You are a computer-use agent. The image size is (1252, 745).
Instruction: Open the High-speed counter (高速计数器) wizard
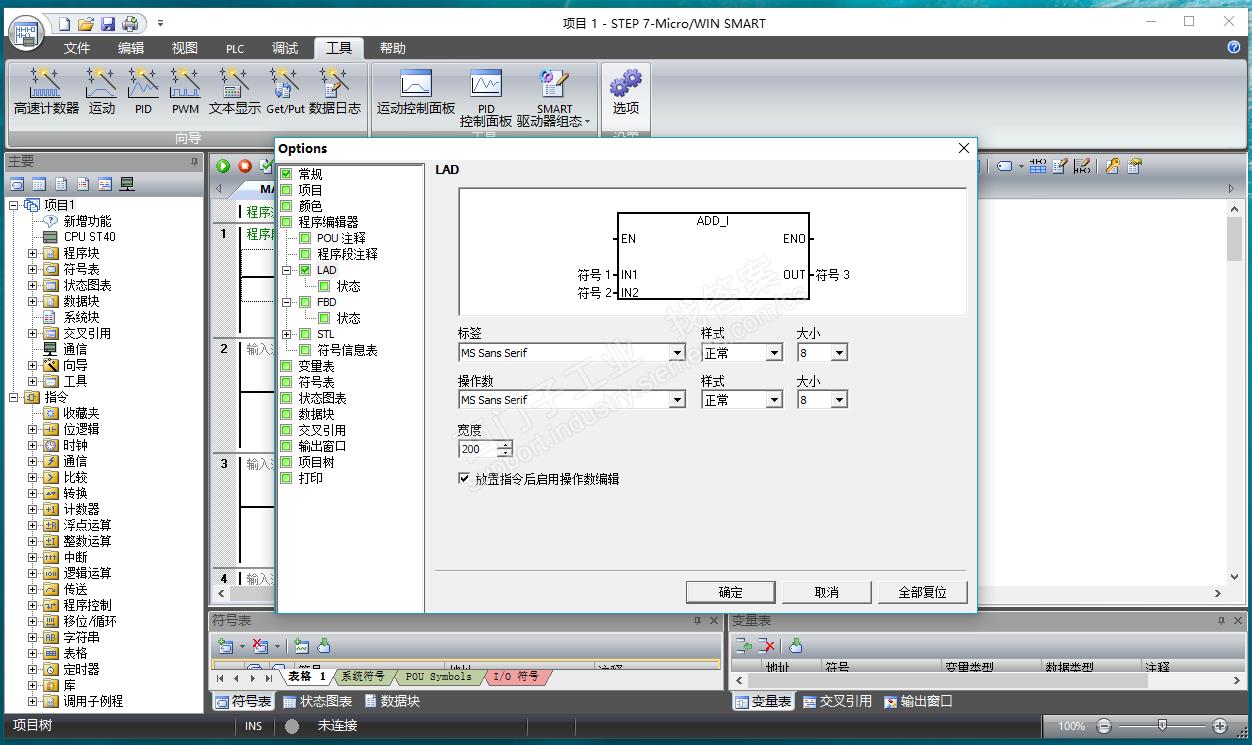pos(46,92)
